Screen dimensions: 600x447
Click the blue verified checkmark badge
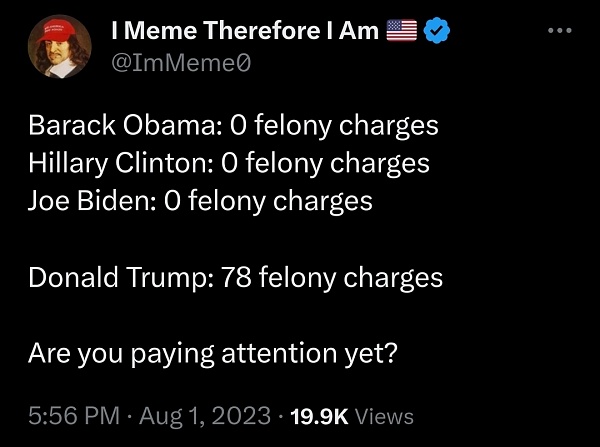point(437,30)
